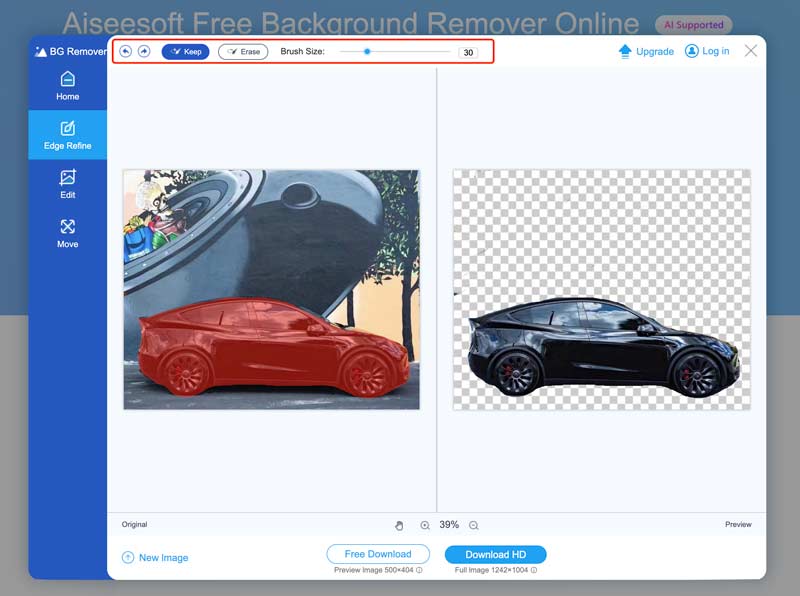Screen dimensions: 800x596
Task: Click the upload icon next to New Image
Action: click(x=128, y=558)
